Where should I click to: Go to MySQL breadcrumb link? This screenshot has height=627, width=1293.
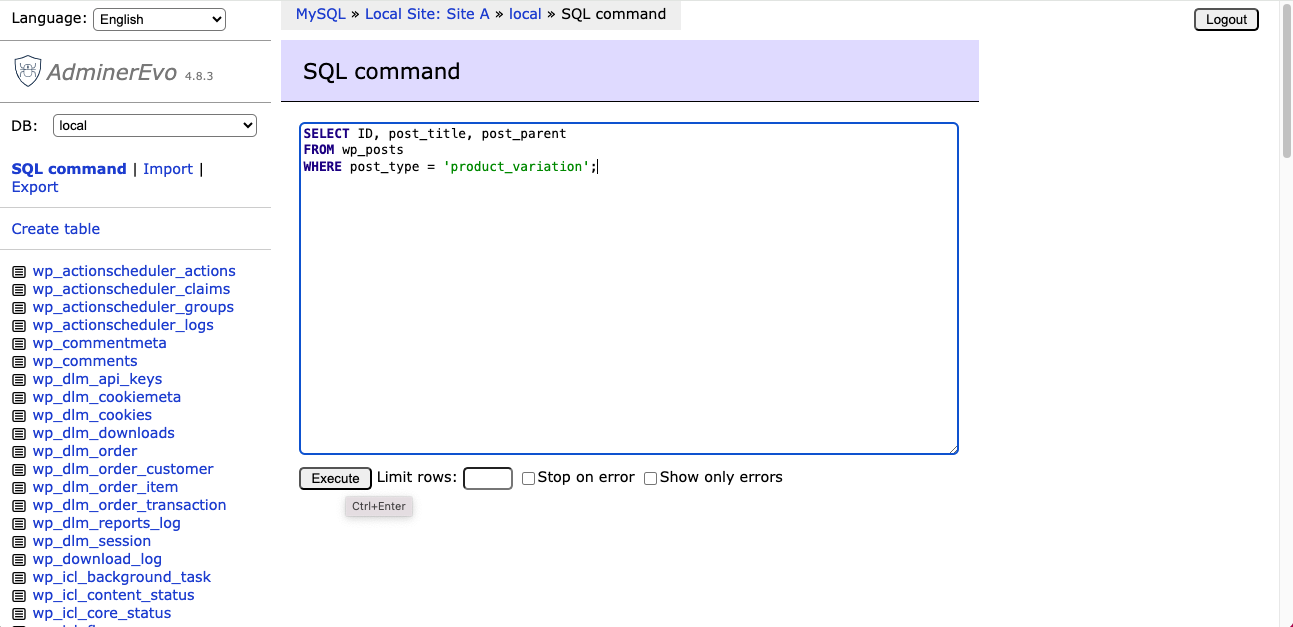tap(320, 14)
